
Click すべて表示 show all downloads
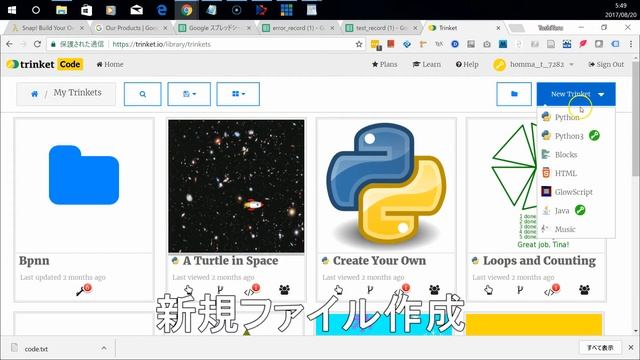tap(600, 348)
